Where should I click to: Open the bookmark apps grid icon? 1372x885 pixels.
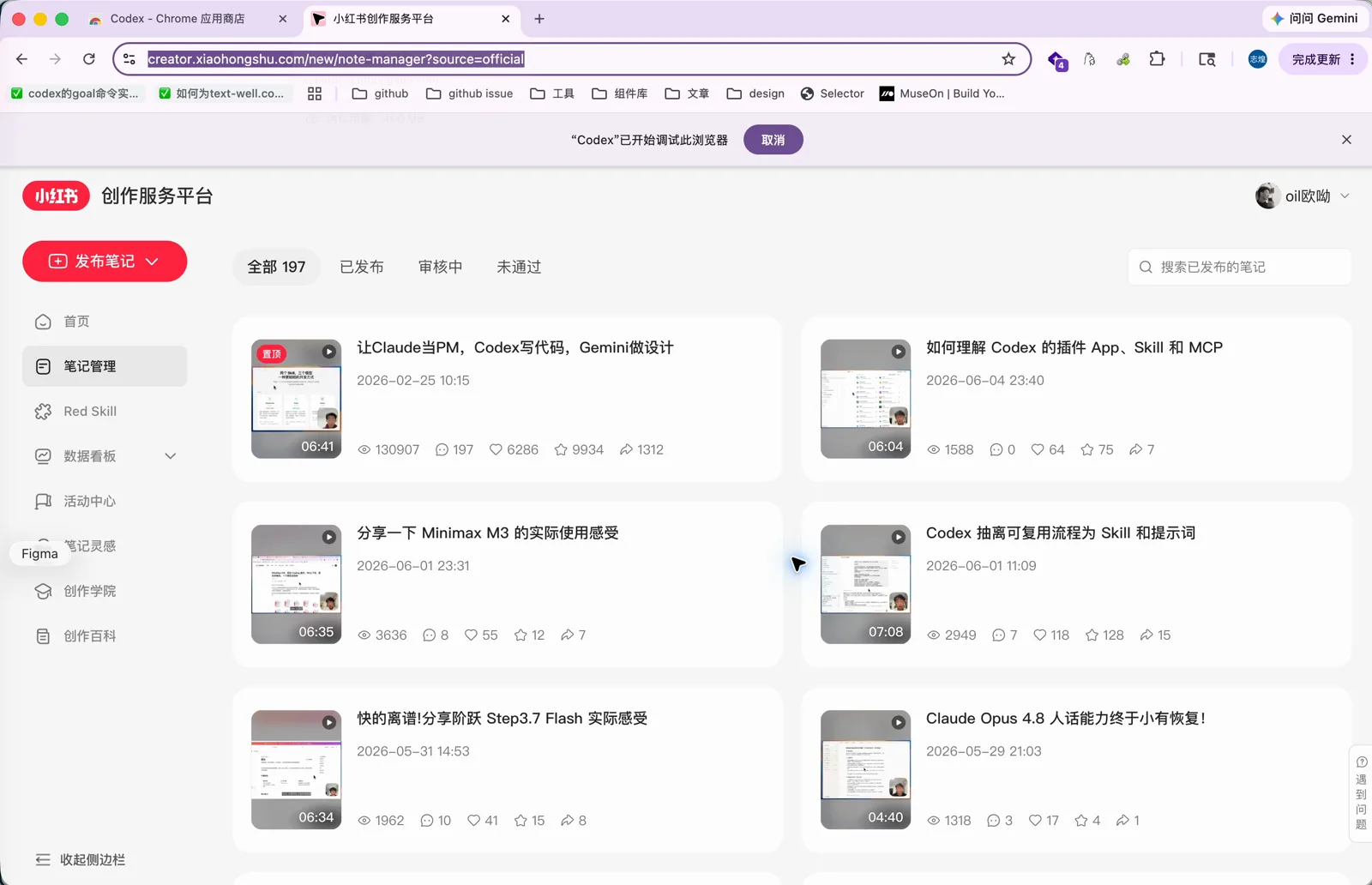[x=315, y=93]
